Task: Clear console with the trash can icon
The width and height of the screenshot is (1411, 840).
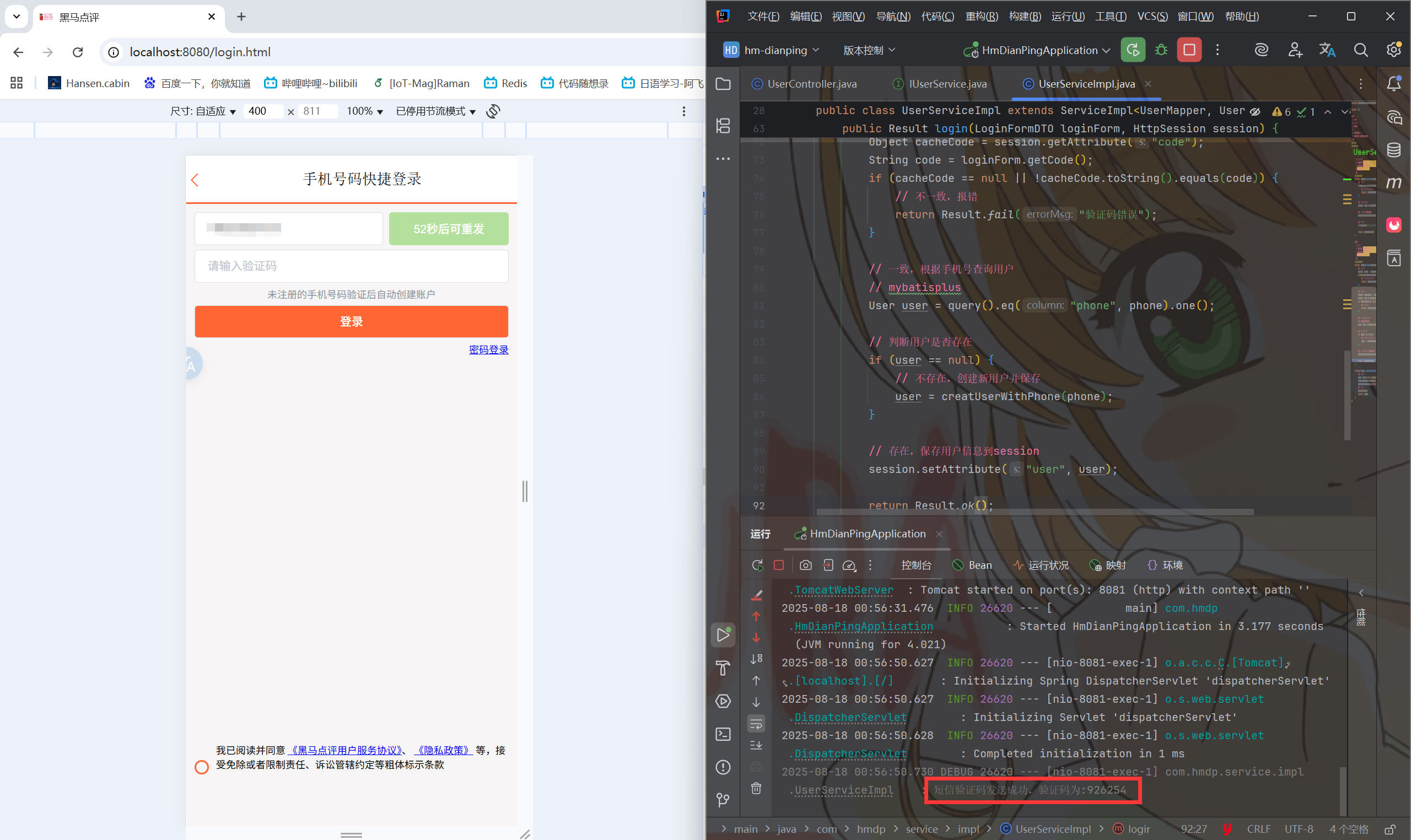Action: [x=756, y=788]
